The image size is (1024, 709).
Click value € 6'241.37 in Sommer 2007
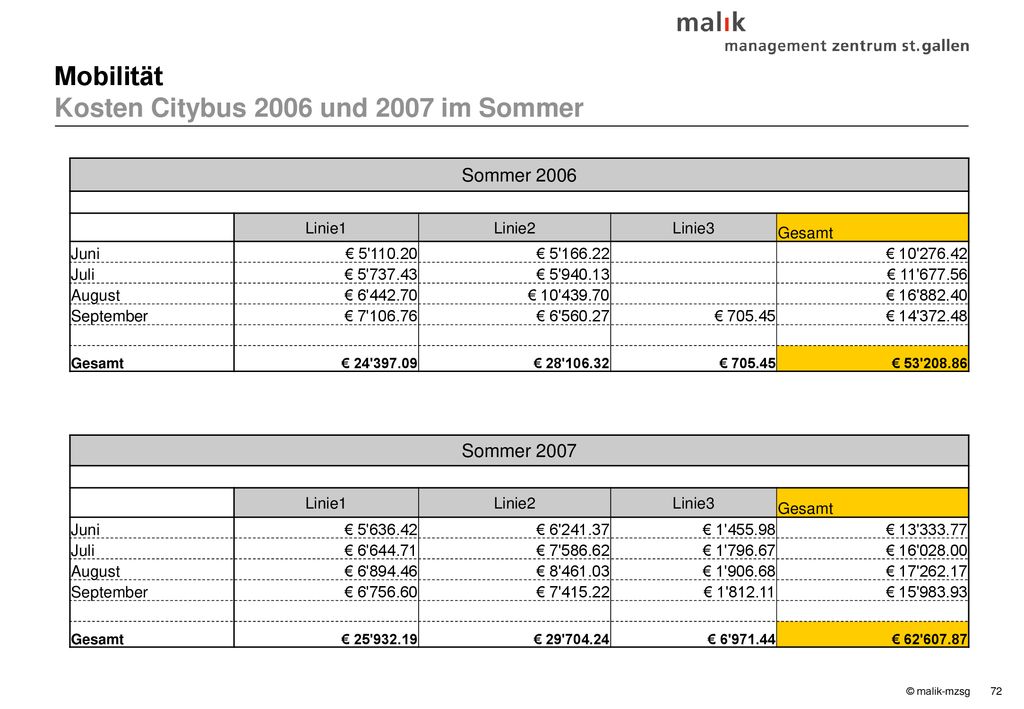[573, 529]
